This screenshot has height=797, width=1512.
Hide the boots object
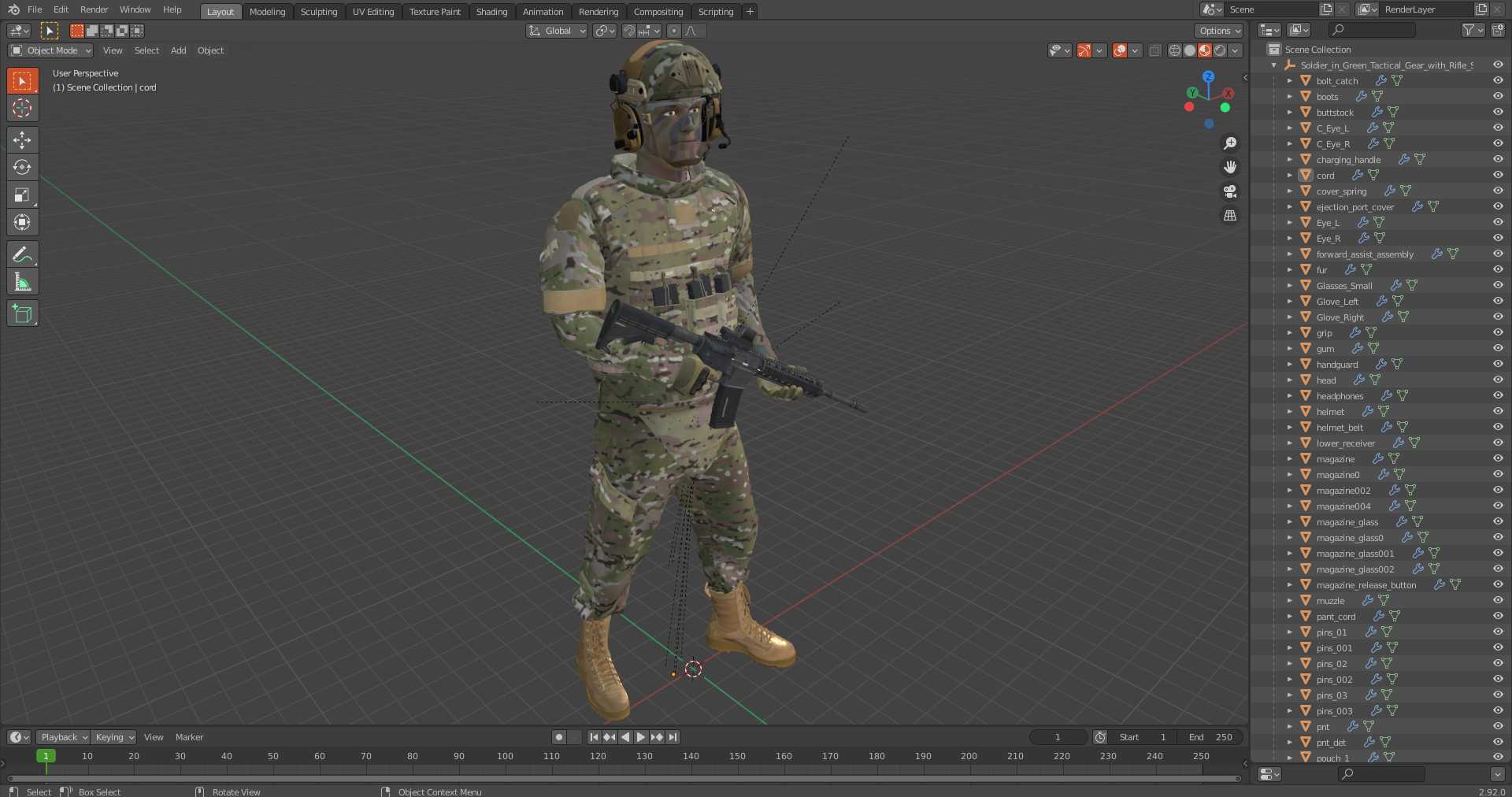(x=1498, y=96)
